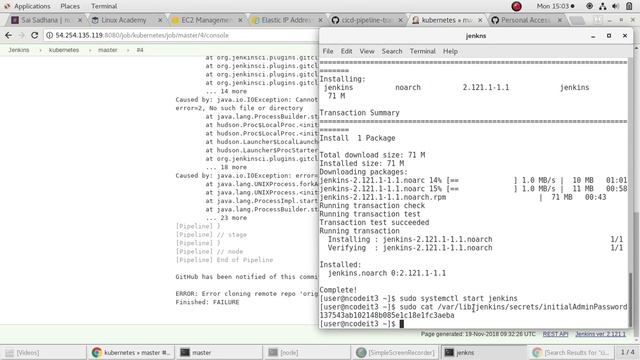Close the Linux Academy browser tab
Screen dimensions: 640x360
pyautogui.click(x=160, y=20)
